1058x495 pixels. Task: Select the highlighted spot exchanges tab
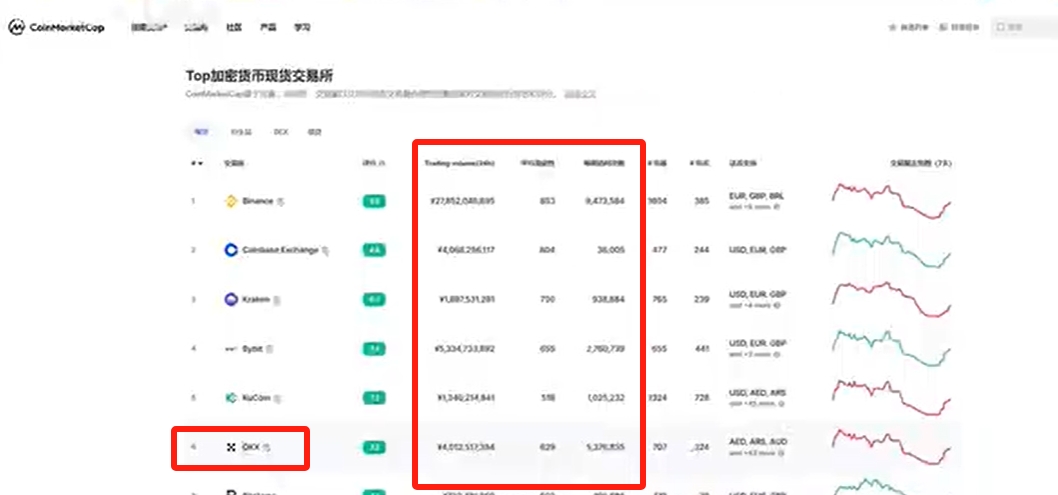tap(200, 132)
